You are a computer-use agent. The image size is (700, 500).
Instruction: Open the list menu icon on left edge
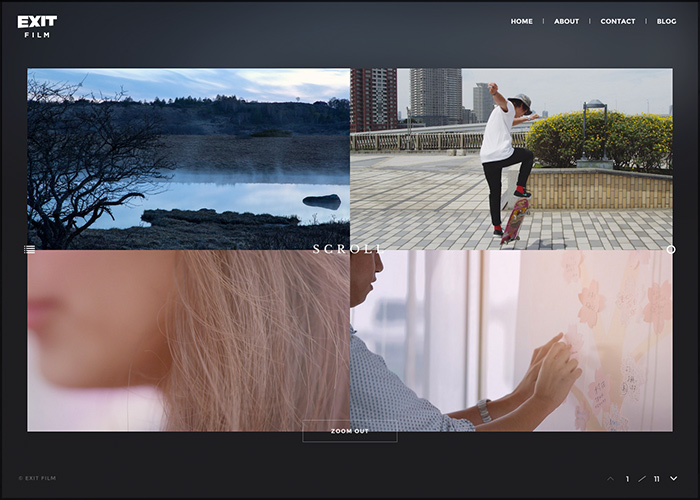pyautogui.click(x=30, y=250)
